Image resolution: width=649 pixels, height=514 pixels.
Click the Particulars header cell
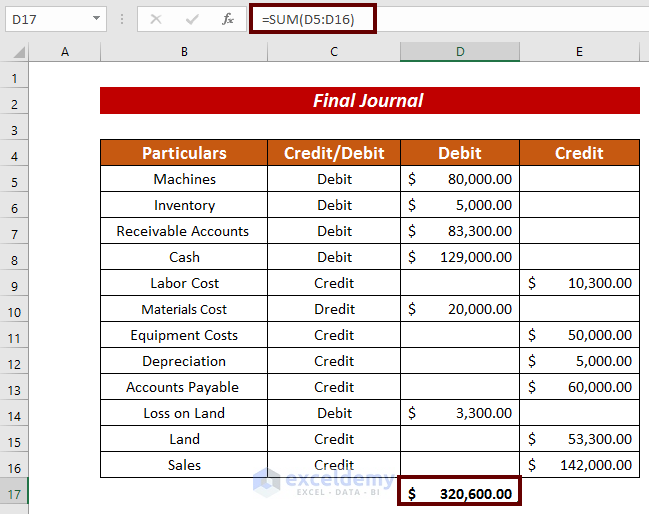184,153
